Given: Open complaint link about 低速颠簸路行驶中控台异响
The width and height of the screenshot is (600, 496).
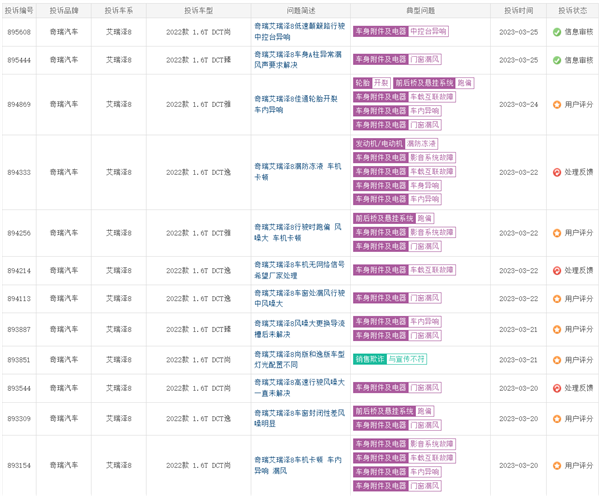Looking at the screenshot, I should tap(299, 31).
